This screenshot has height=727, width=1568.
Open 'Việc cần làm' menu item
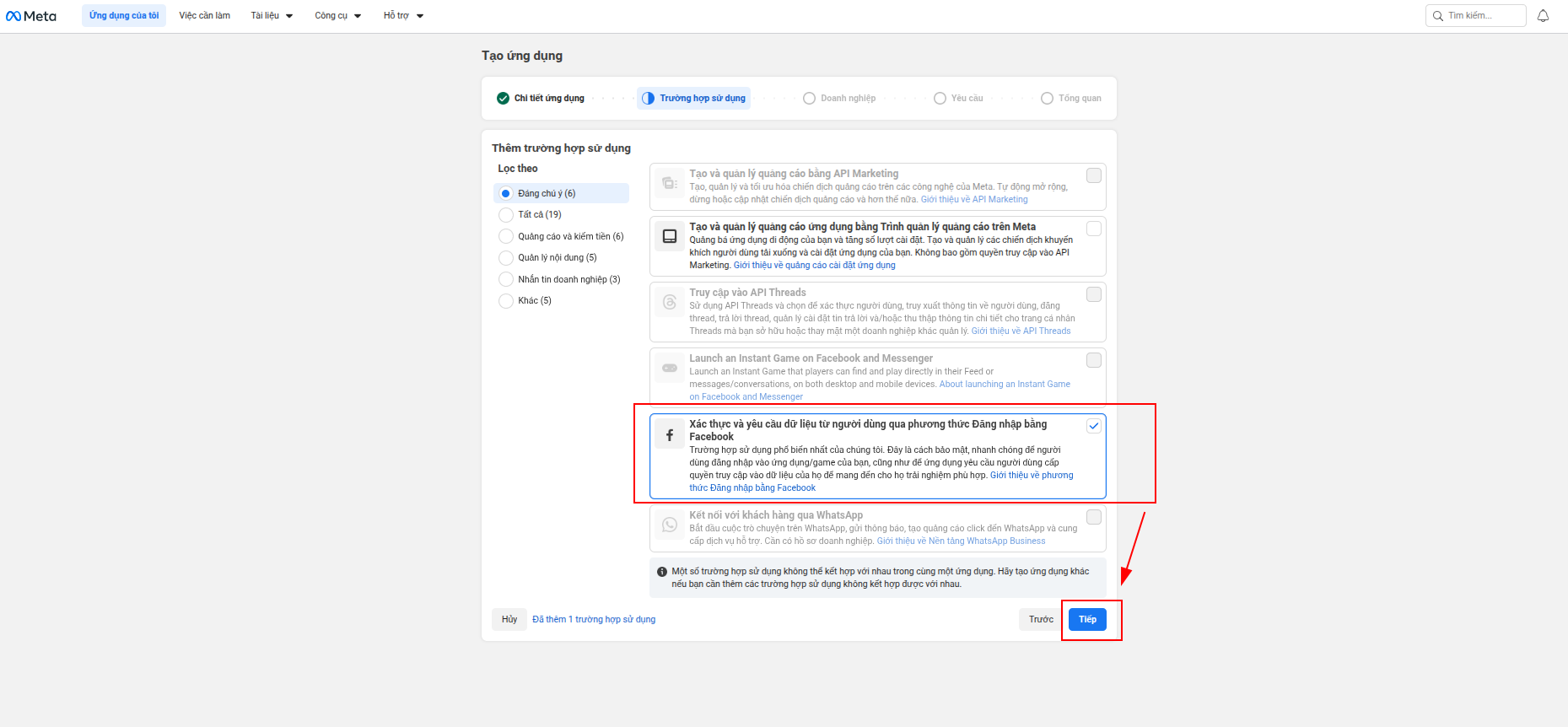pyautogui.click(x=204, y=16)
